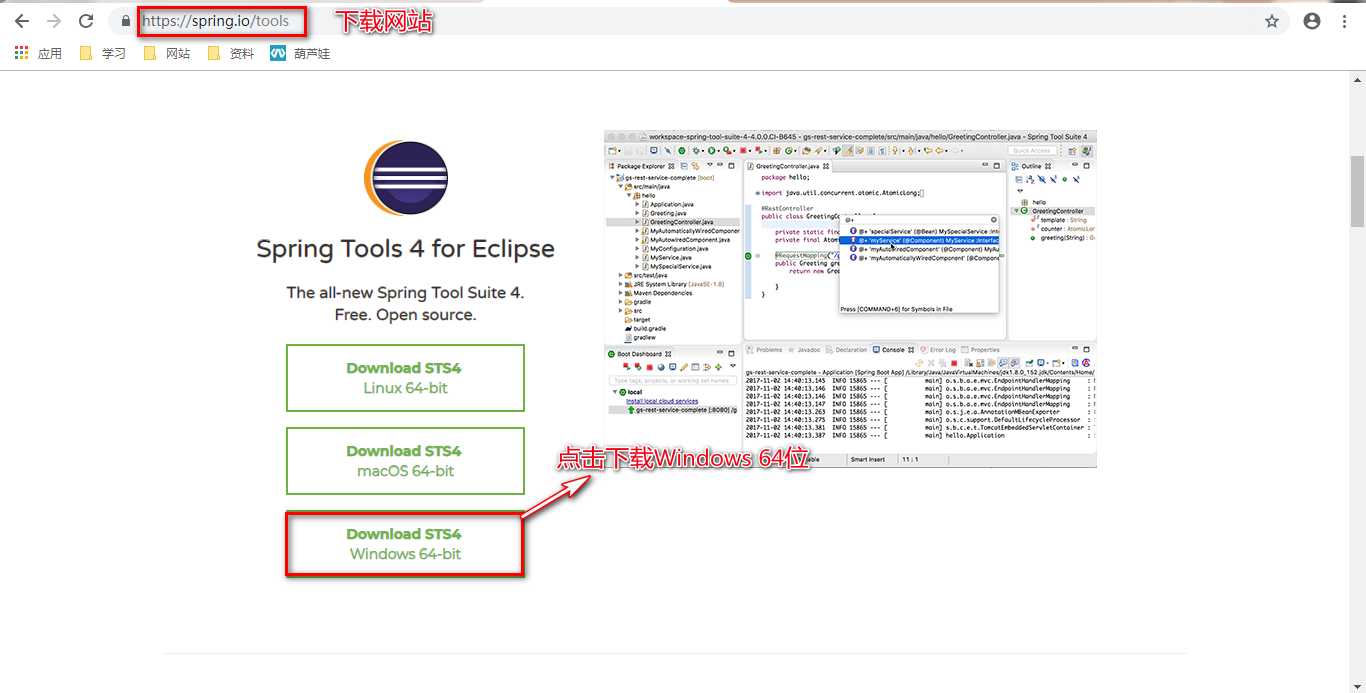Open the 资料 bookmark folder
Viewport: 1366px width, 693px height.
(230, 54)
